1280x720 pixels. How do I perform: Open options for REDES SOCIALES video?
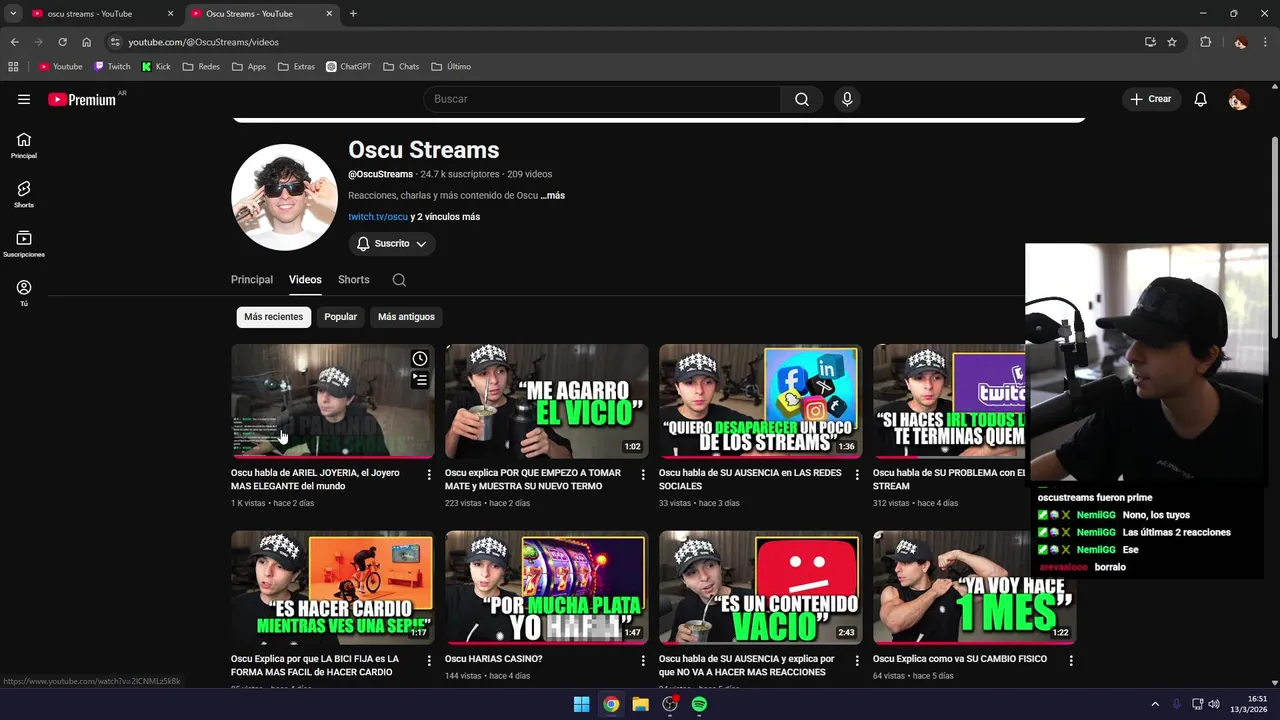pyautogui.click(x=857, y=474)
